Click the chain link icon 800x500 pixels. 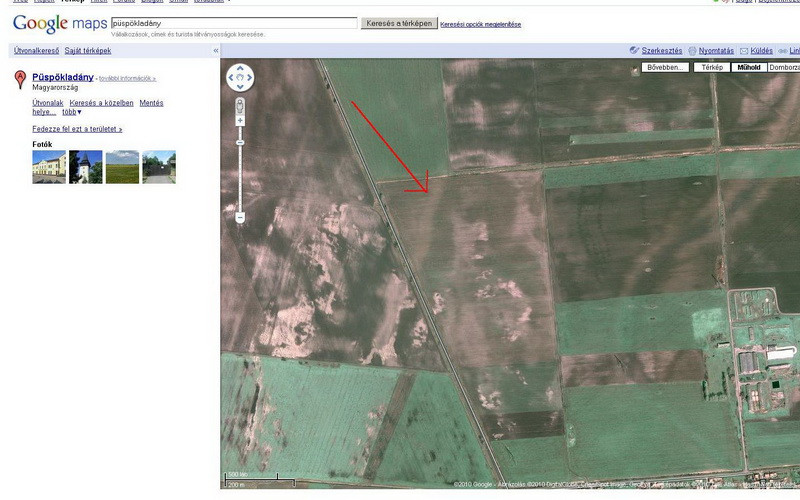tap(783, 51)
